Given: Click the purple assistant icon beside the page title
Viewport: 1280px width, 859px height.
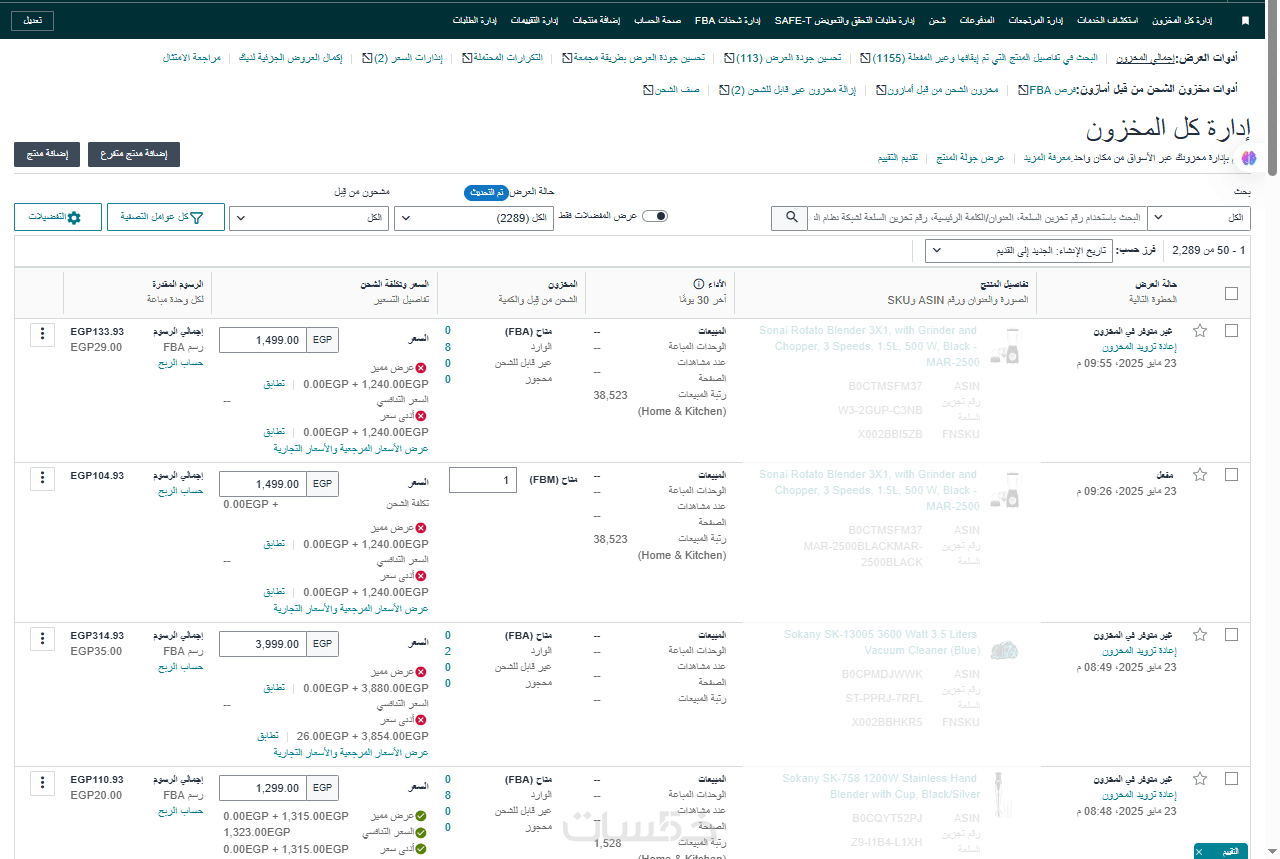Looking at the screenshot, I should click(x=1248, y=158).
